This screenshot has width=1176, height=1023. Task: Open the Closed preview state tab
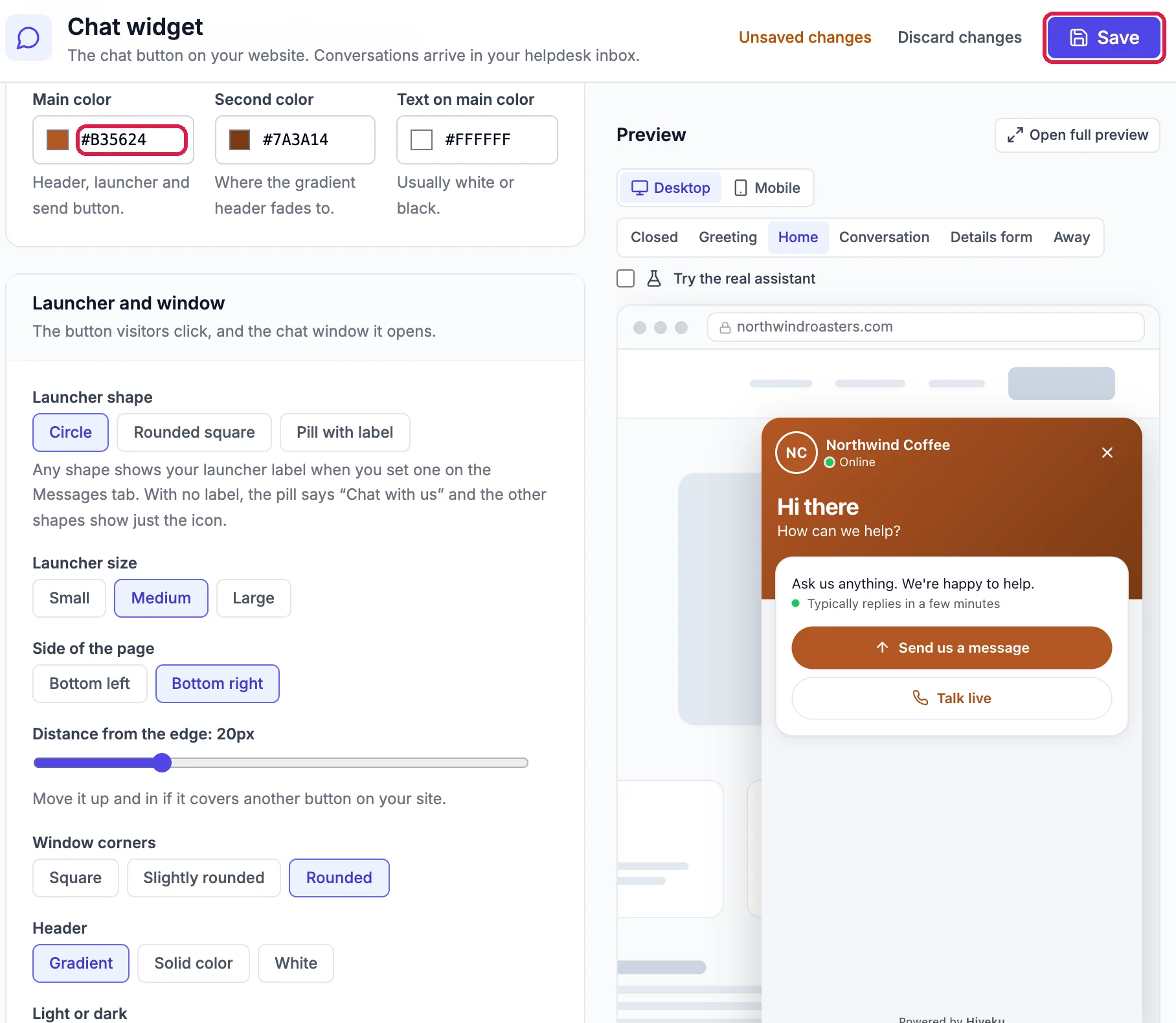[654, 238]
